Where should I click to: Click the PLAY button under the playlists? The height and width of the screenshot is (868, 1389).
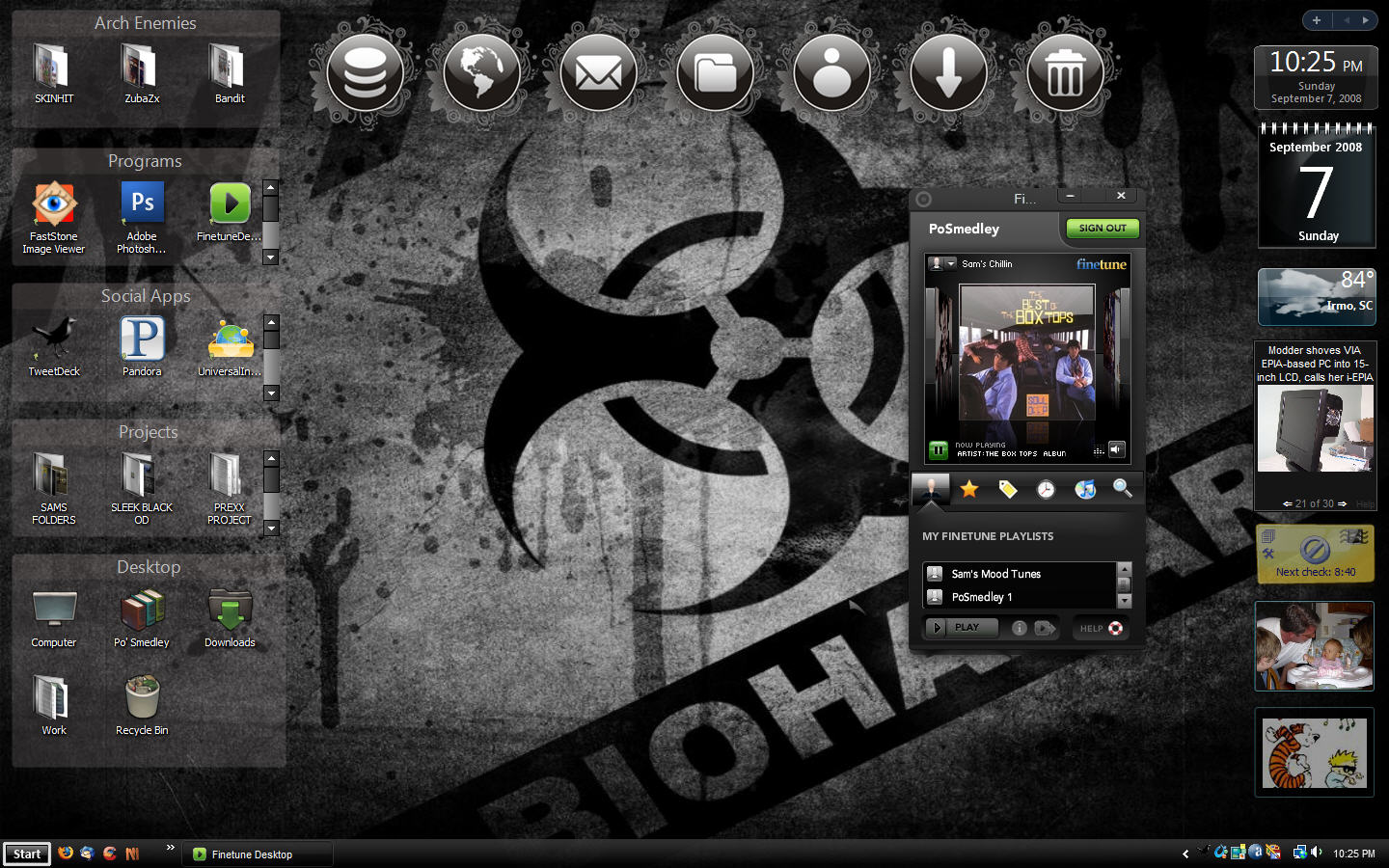tap(961, 628)
